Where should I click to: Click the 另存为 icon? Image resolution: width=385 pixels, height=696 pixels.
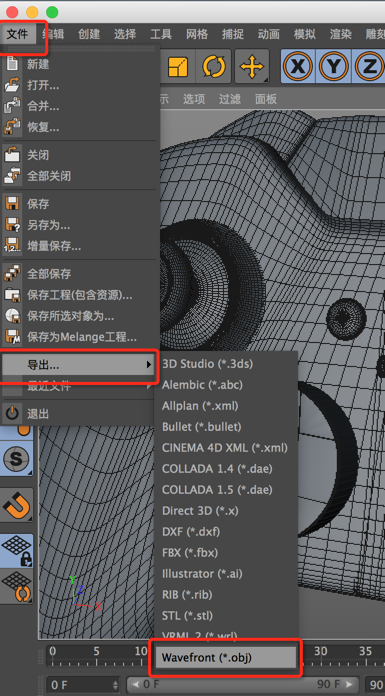(12, 225)
